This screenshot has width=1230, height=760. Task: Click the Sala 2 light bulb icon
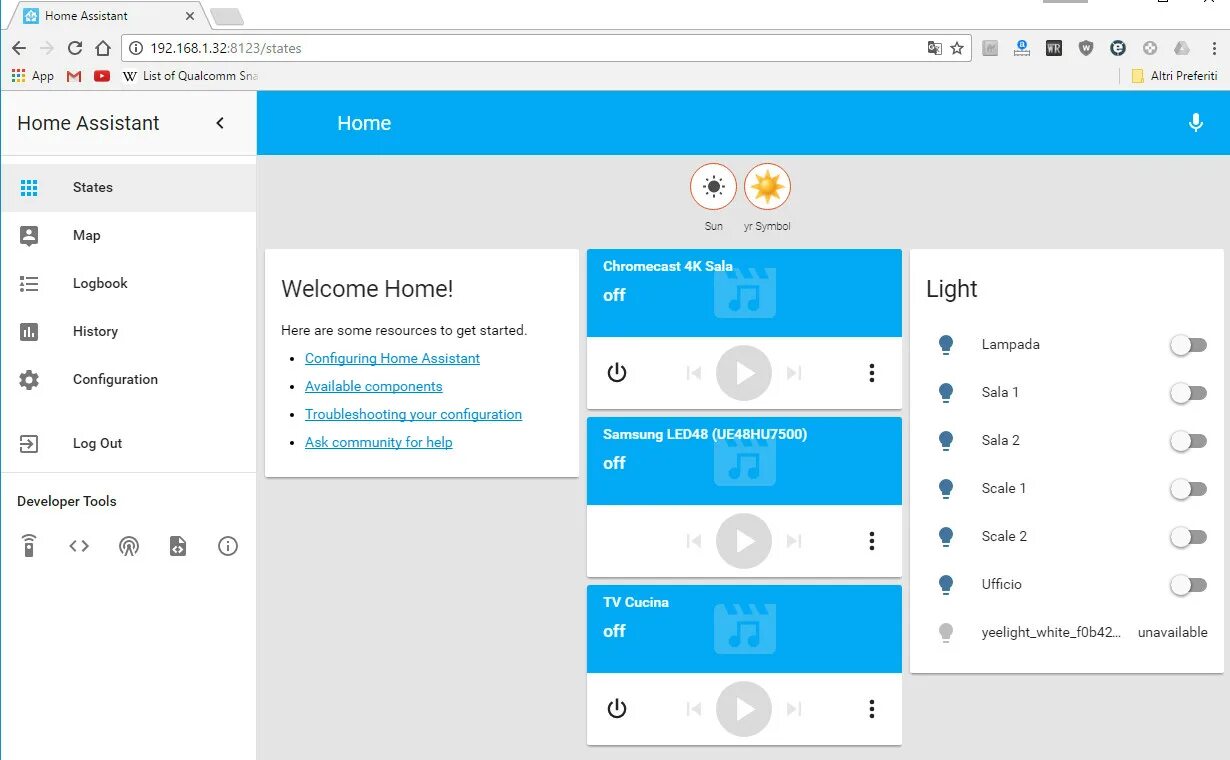coord(946,441)
